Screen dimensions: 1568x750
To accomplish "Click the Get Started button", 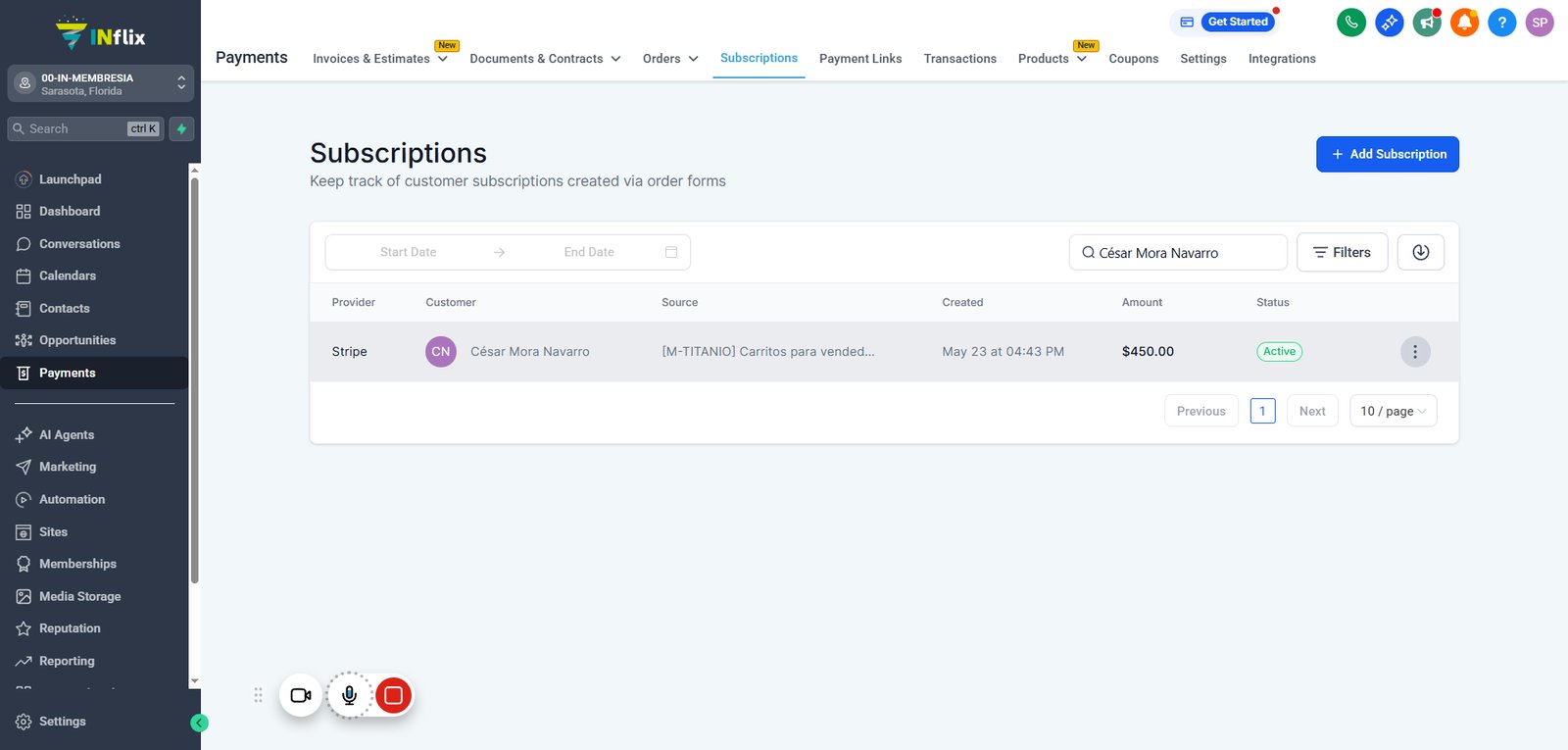I will click(1238, 22).
